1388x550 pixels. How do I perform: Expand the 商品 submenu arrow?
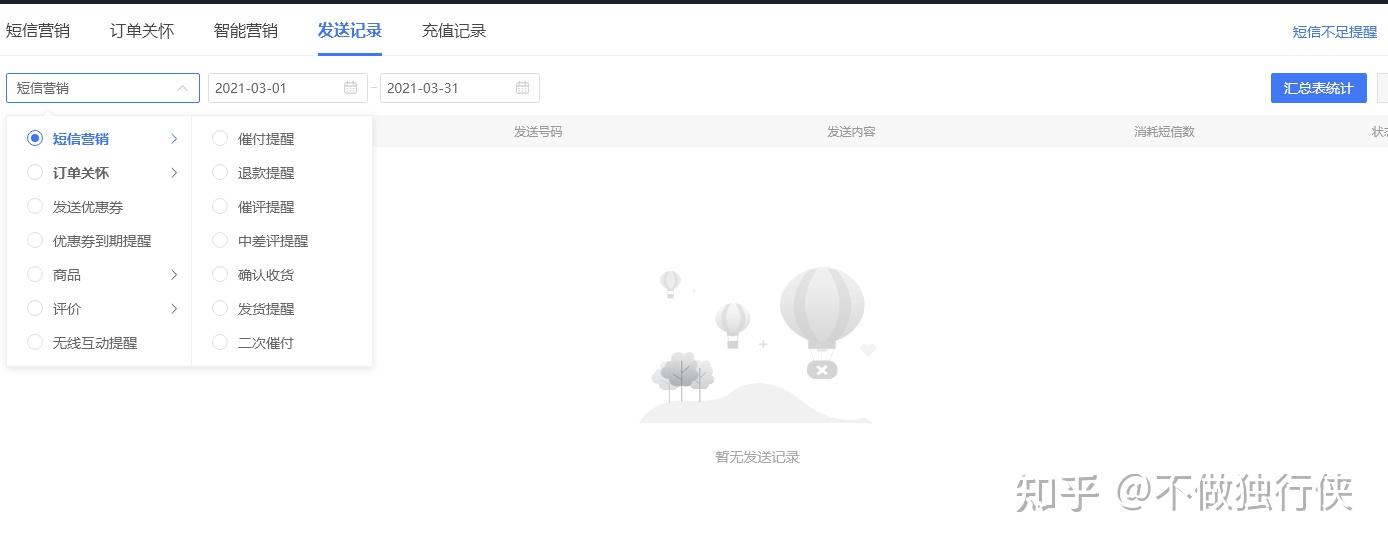[x=174, y=275]
